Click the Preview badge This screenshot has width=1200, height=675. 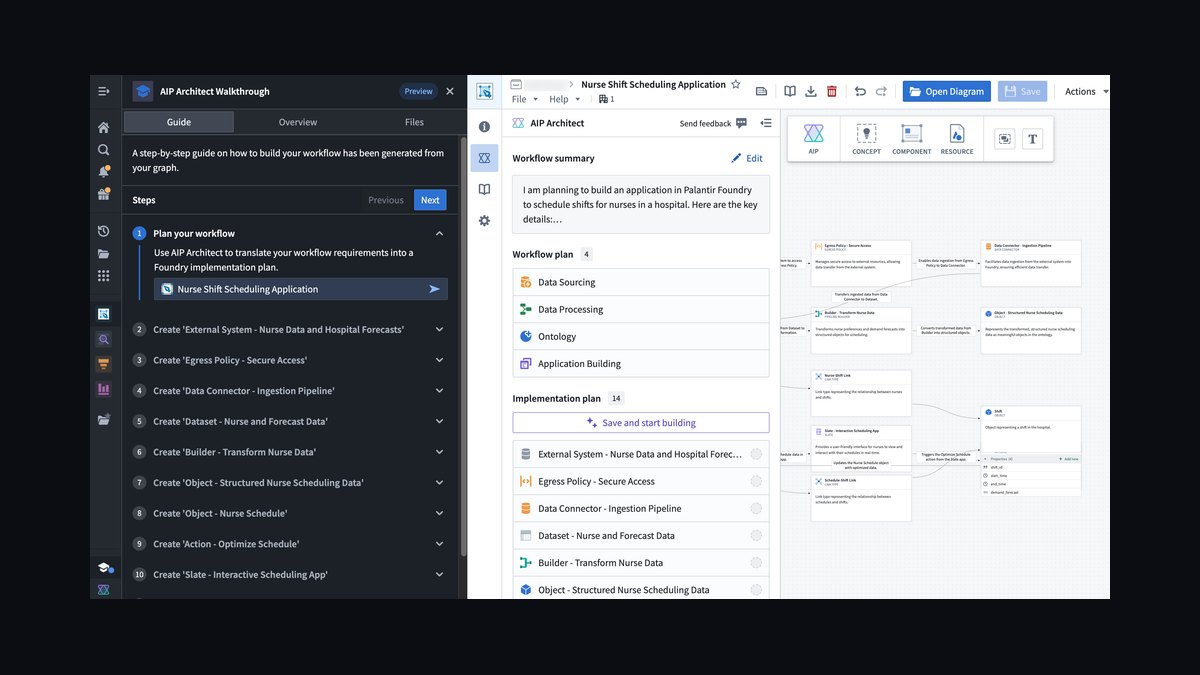tap(418, 91)
